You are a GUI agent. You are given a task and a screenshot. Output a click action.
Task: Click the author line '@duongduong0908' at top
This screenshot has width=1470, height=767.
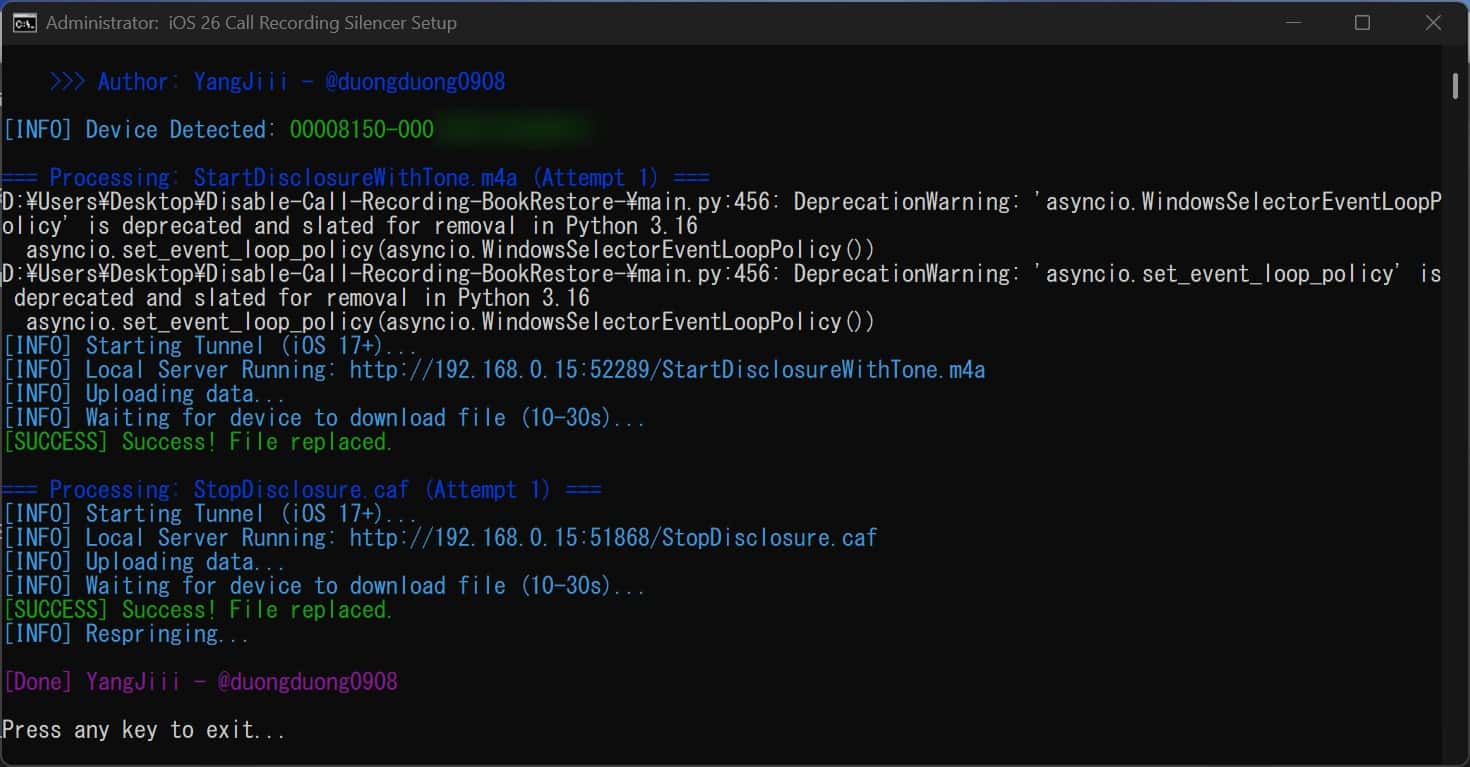coord(415,82)
